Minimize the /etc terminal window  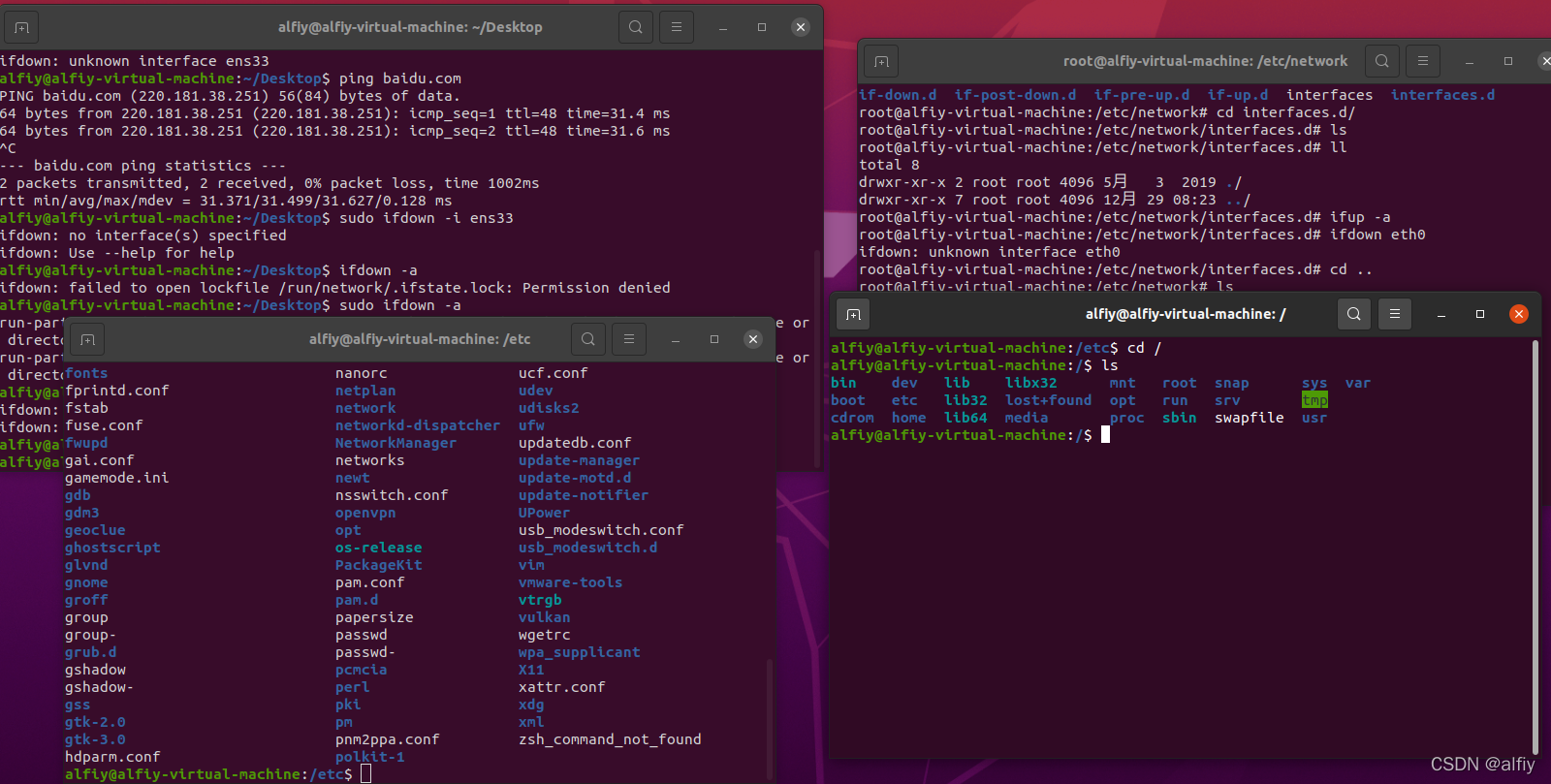point(676,339)
